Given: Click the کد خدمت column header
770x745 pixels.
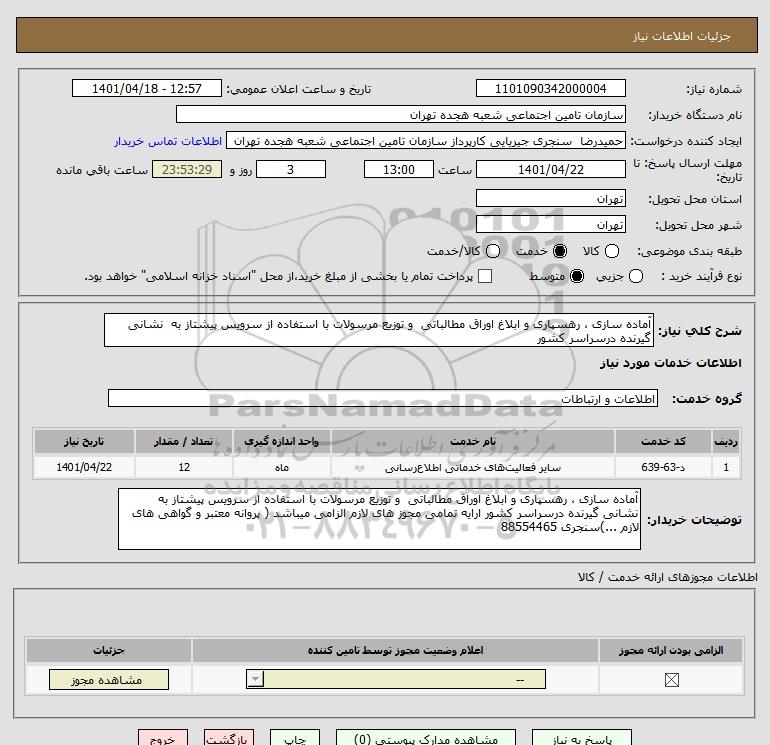Looking at the screenshot, I should tap(663, 441).
